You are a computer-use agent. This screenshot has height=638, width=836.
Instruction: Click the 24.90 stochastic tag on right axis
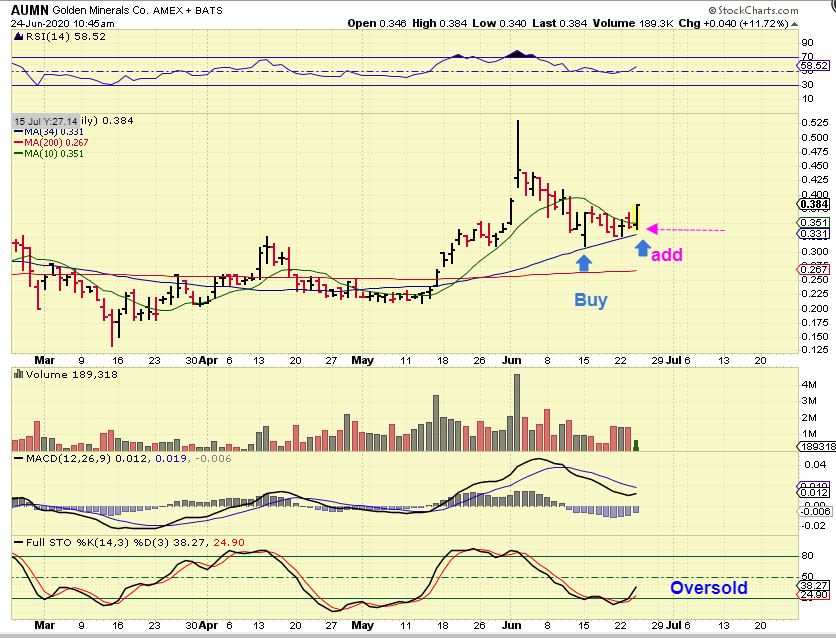(814, 594)
